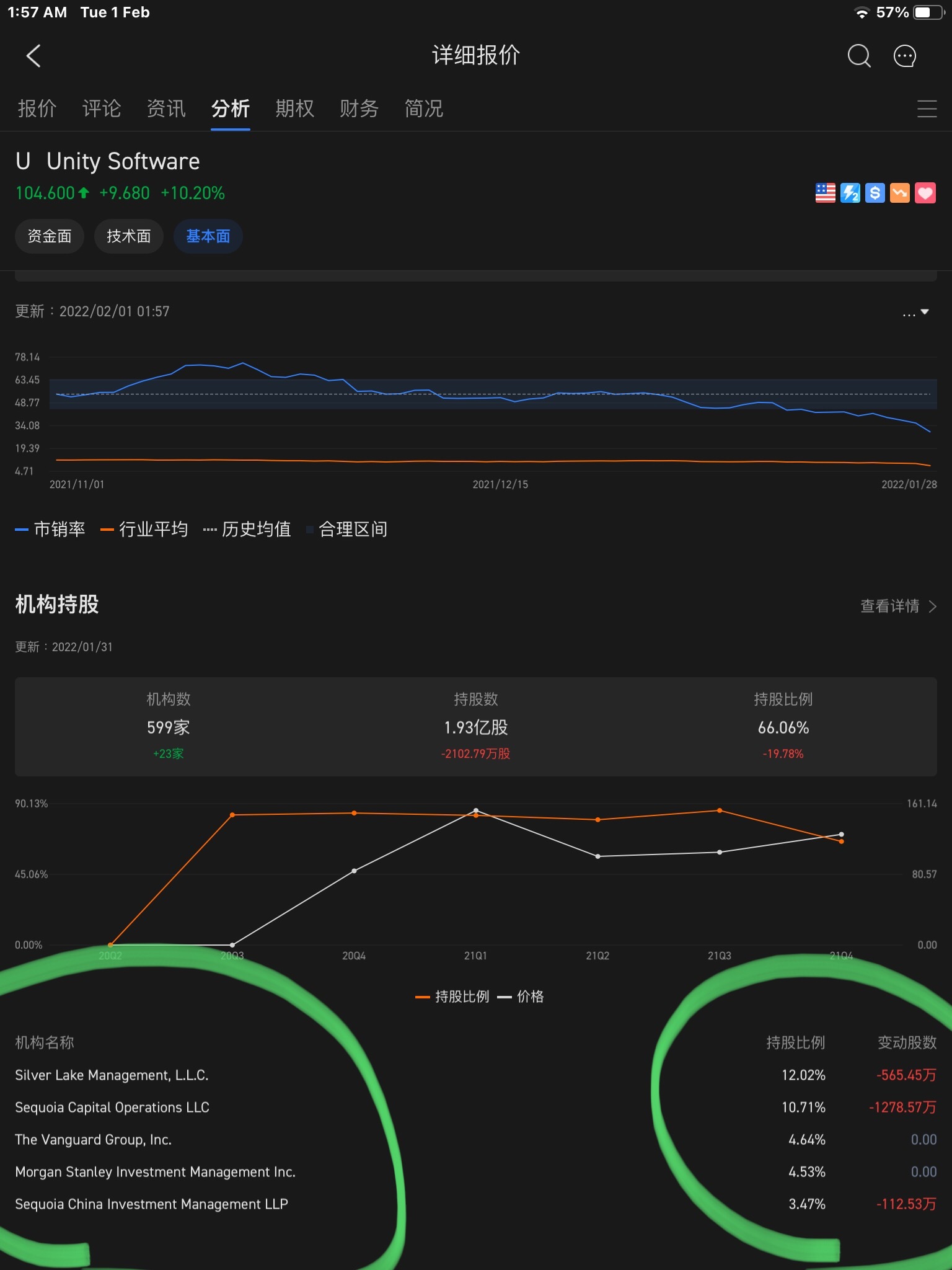Tap the 机构数 599家 stat
This screenshot has width=952, height=1270.
pos(169,726)
